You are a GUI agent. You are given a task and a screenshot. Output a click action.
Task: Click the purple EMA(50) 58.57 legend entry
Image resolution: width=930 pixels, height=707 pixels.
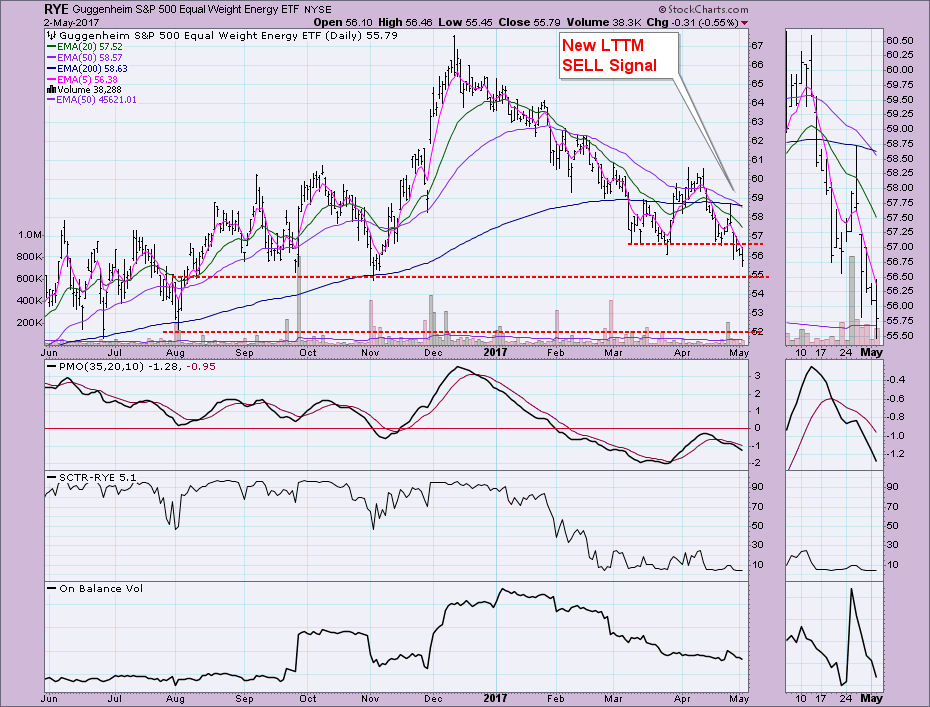tap(90, 57)
